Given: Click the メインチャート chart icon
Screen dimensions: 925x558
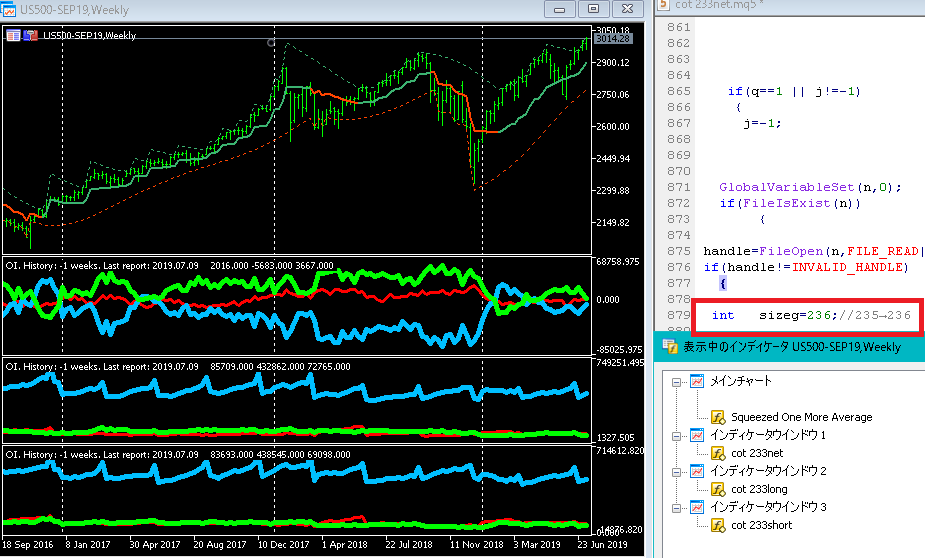Looking at the screenshot, I should click(697, 381).
